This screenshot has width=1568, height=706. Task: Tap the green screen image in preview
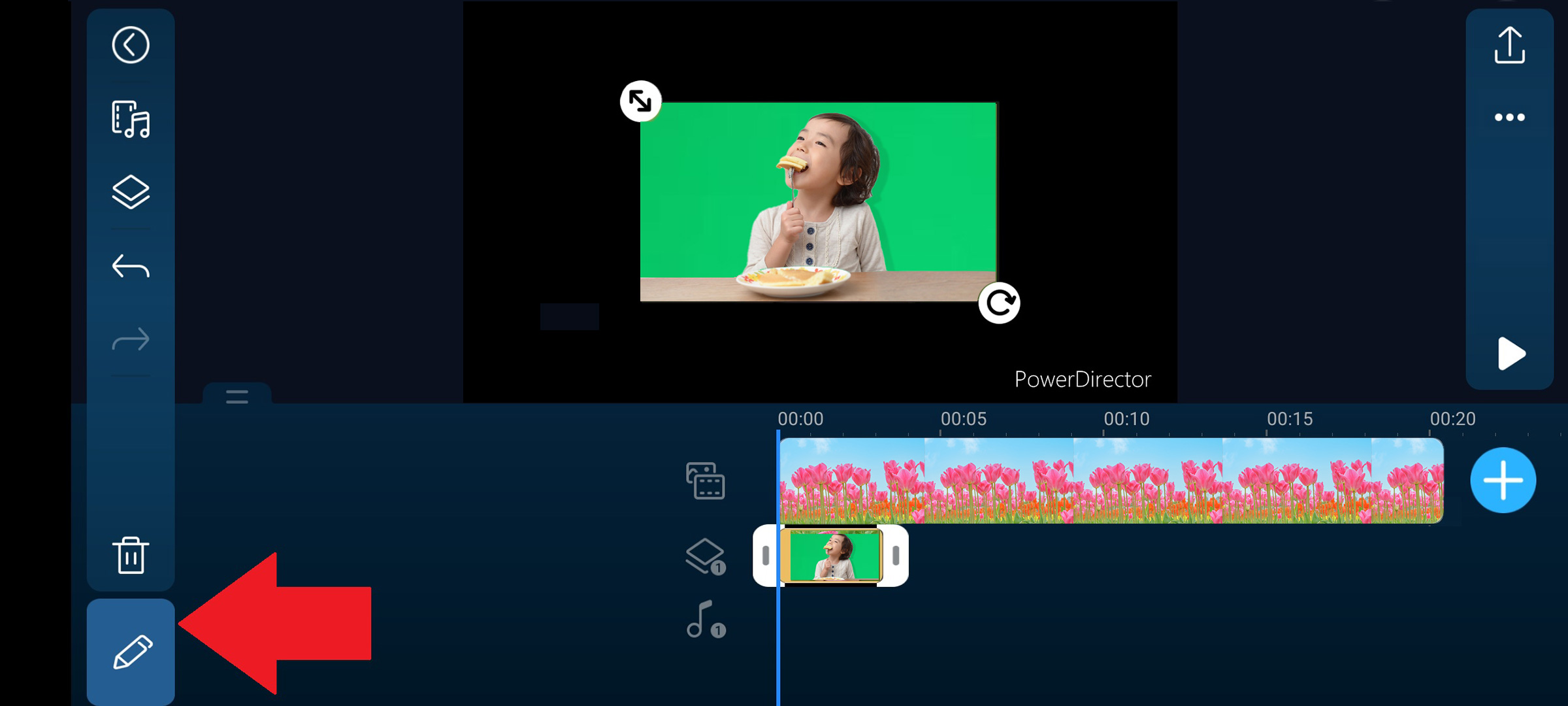point(818,202)
